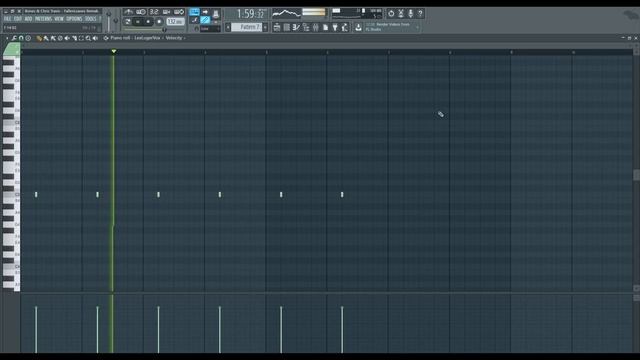Open the undo history circular arrow icon

[391, 13]
